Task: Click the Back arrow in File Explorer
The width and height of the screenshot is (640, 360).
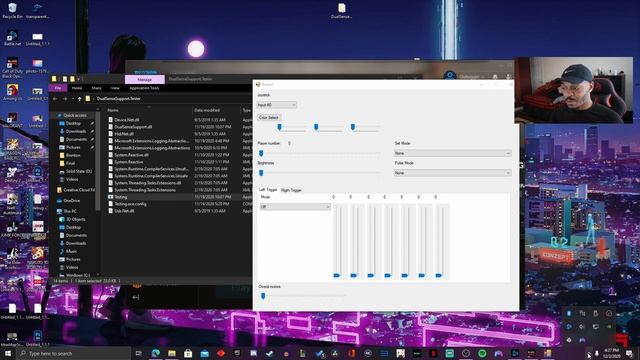Action: coord(55,99)
